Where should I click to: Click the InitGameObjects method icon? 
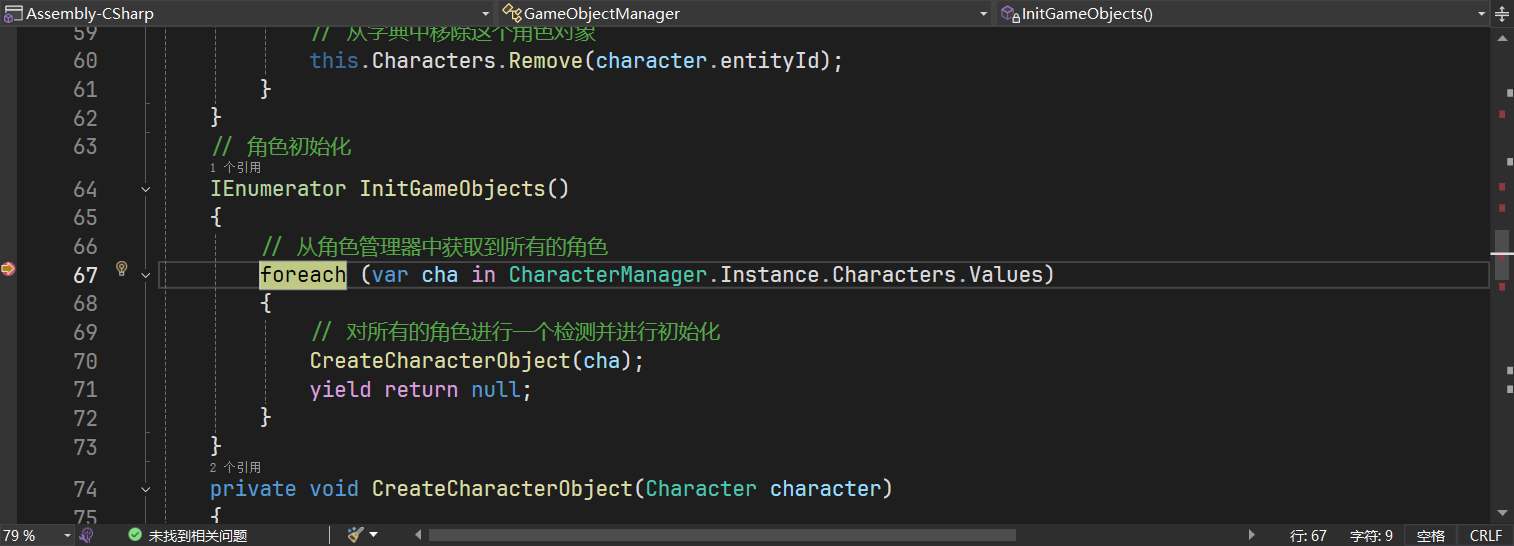[x=1010, y=13]
